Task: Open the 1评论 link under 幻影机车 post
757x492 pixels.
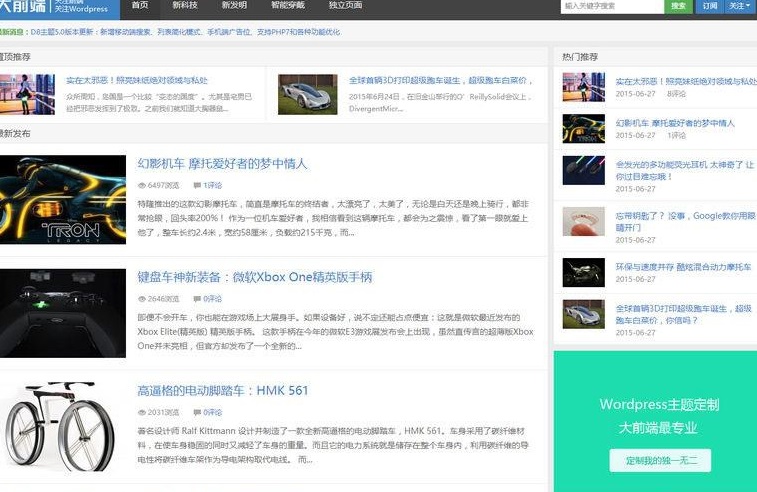Action: click(213, 185)
